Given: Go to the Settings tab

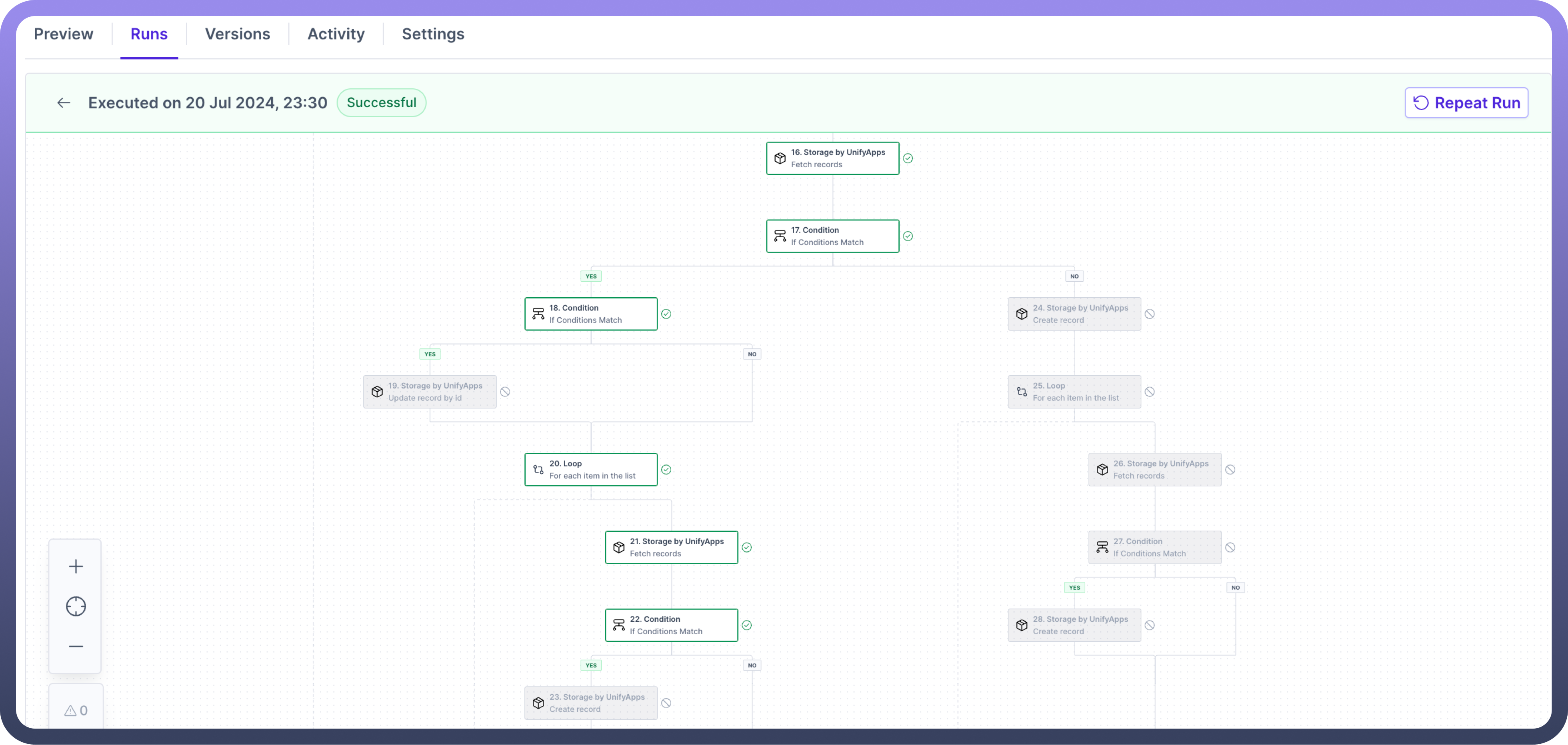Looking at the screenshot, I should pyautogui.click(x=433, y=34).
